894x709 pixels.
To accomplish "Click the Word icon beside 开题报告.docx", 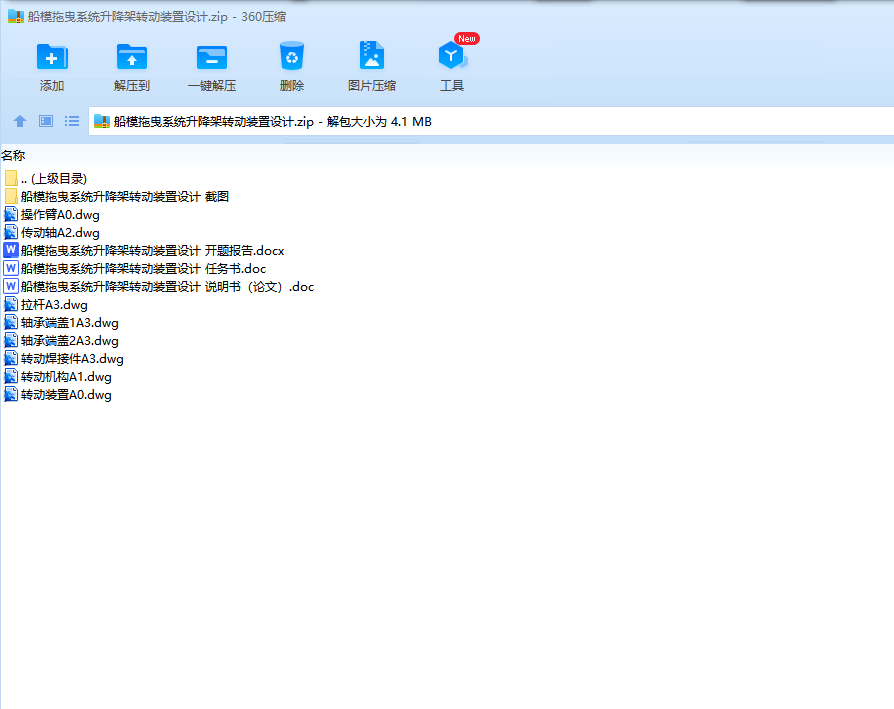I will [11, 250].
